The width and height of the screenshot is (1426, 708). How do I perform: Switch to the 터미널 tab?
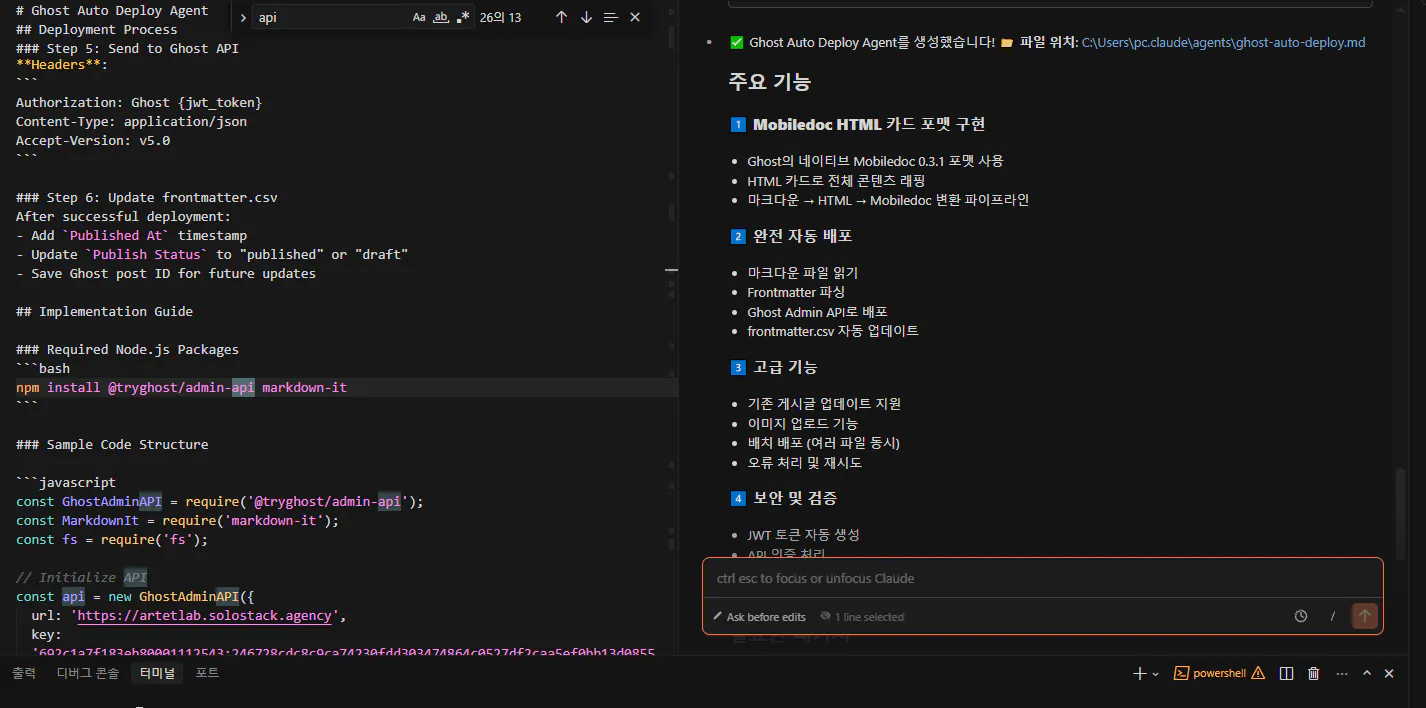[x=157, y=673]
